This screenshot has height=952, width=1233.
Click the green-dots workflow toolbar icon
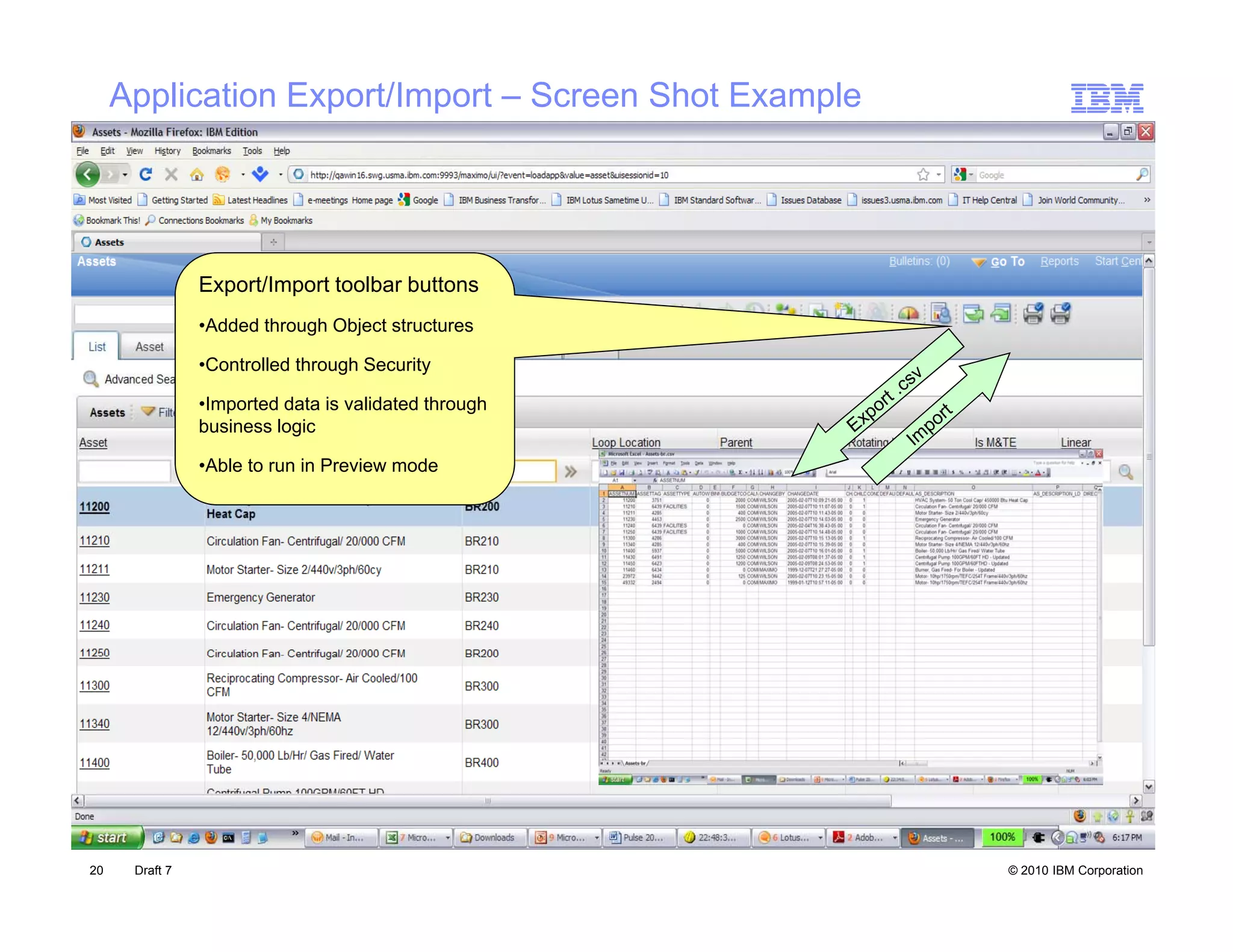[785, 311]
